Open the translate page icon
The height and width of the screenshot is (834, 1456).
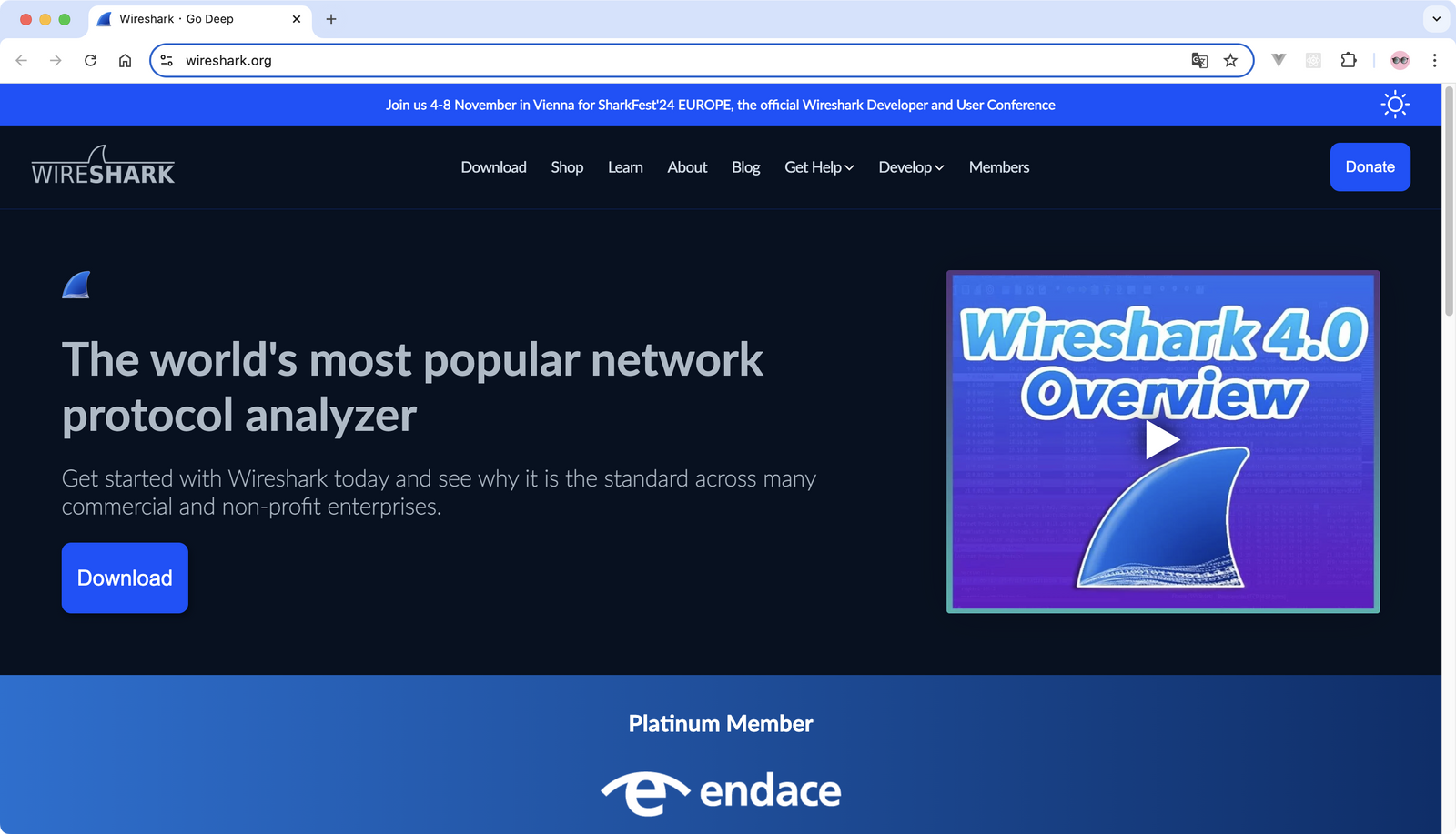pyautogui.click(x=1199, y=61)
